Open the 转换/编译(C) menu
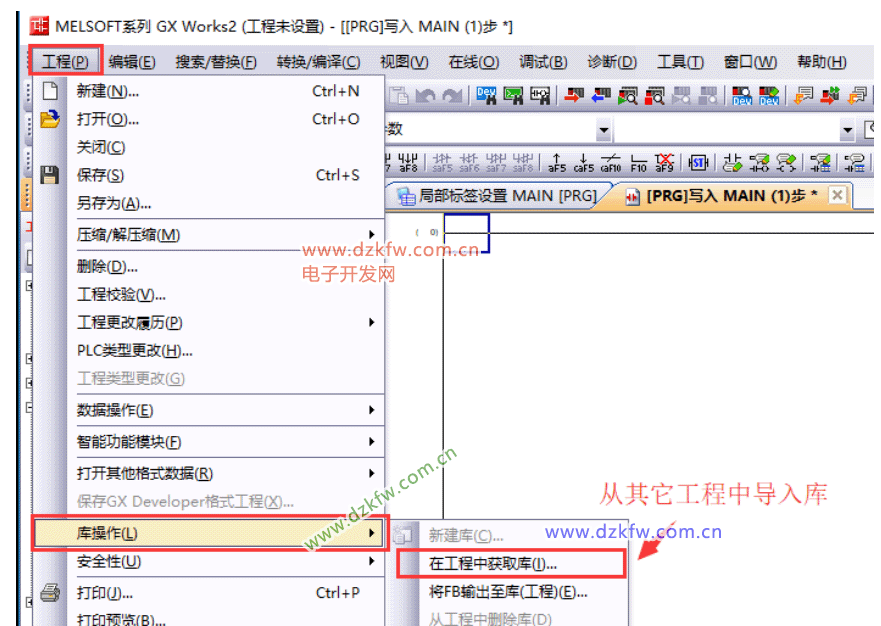Image resolution: width=881 pixels, height=626 pixels. [318, 62]
